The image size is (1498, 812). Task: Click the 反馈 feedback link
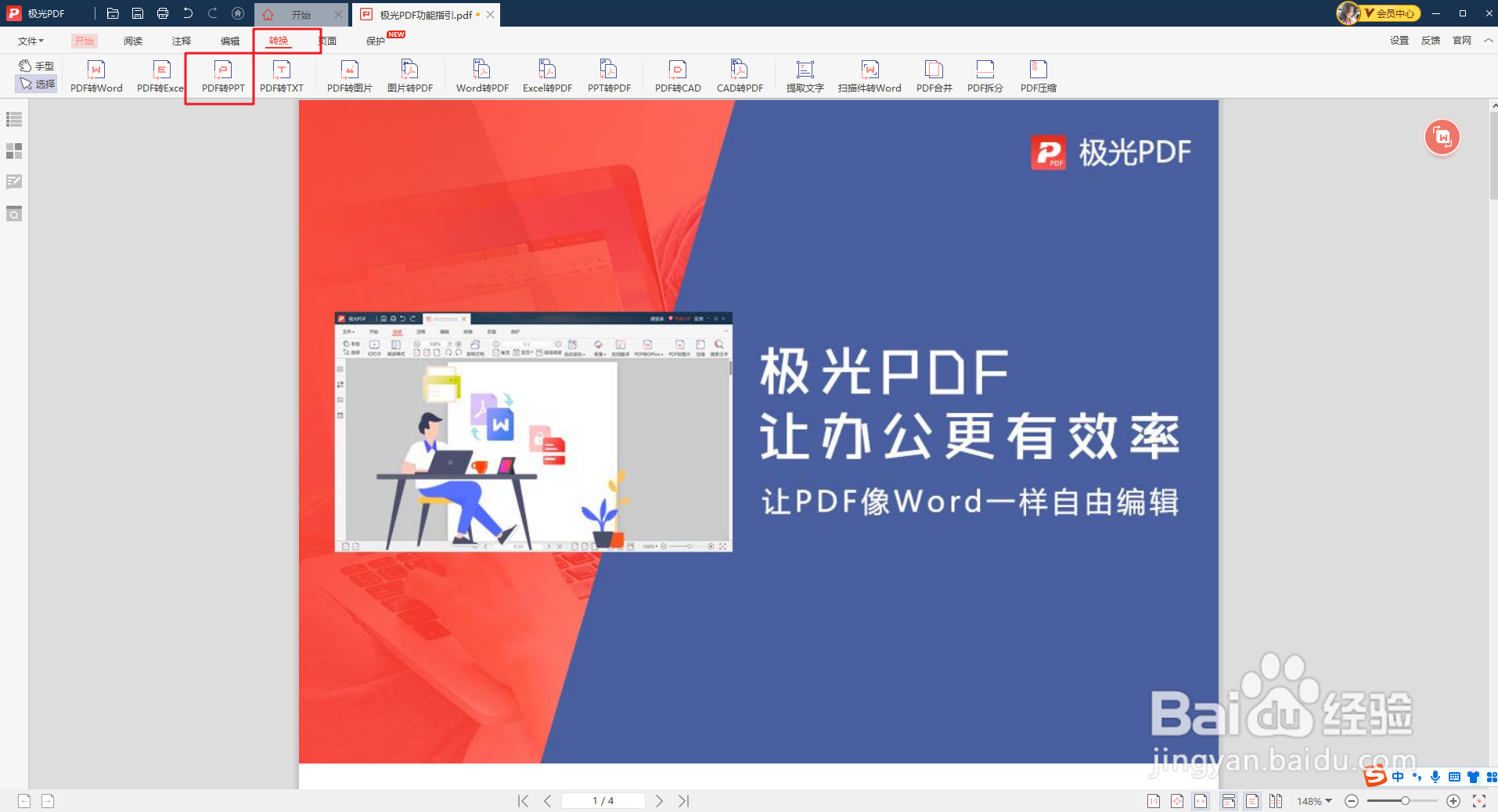point(1431,41)
